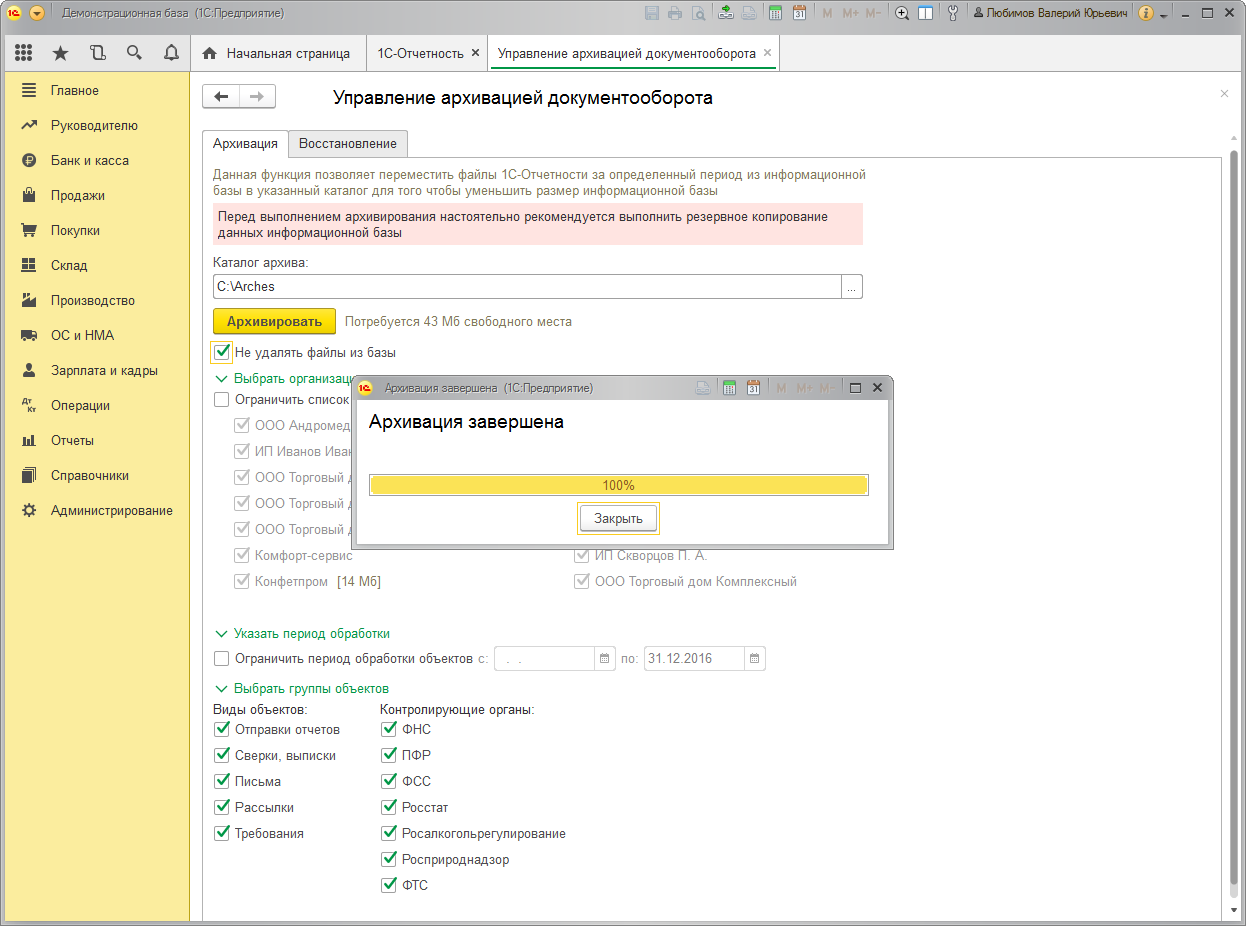Click the zoom magnifier icon in title bar
Image resolution: width=1246 pixels, height=926 pixels.
pos(902,13)
